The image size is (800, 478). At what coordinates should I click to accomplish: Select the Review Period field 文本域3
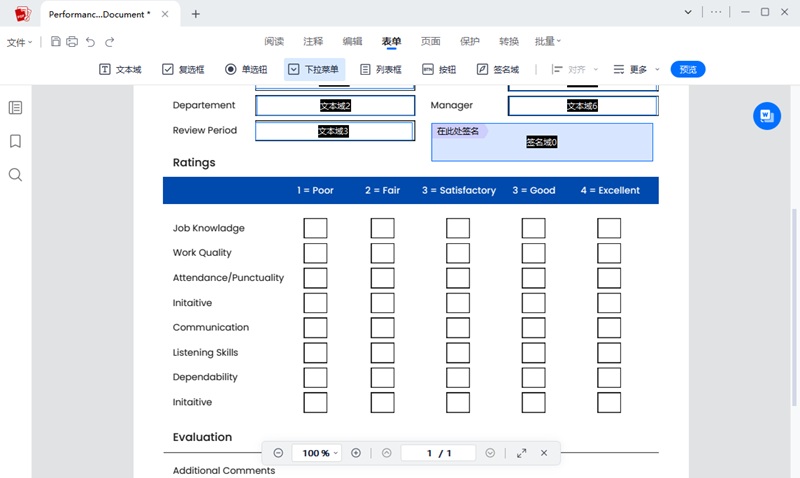[x=335, y=131]
